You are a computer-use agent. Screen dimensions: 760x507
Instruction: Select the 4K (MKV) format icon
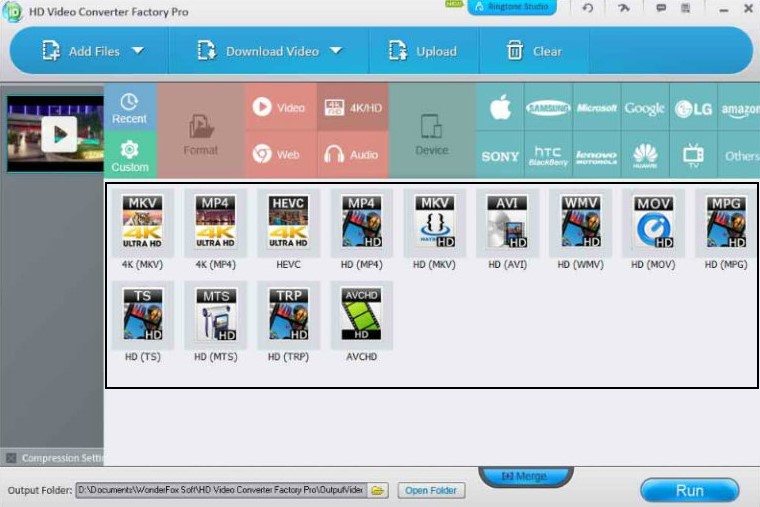pyautogui.click(x=142, y=222)
